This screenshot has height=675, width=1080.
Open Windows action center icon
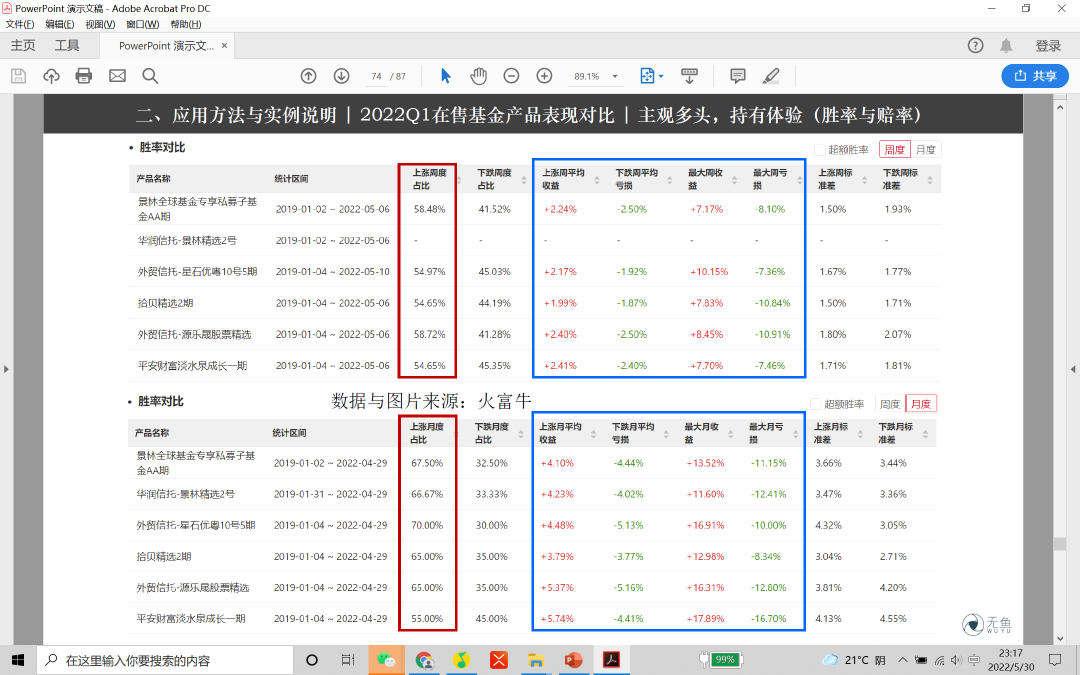1055,660
